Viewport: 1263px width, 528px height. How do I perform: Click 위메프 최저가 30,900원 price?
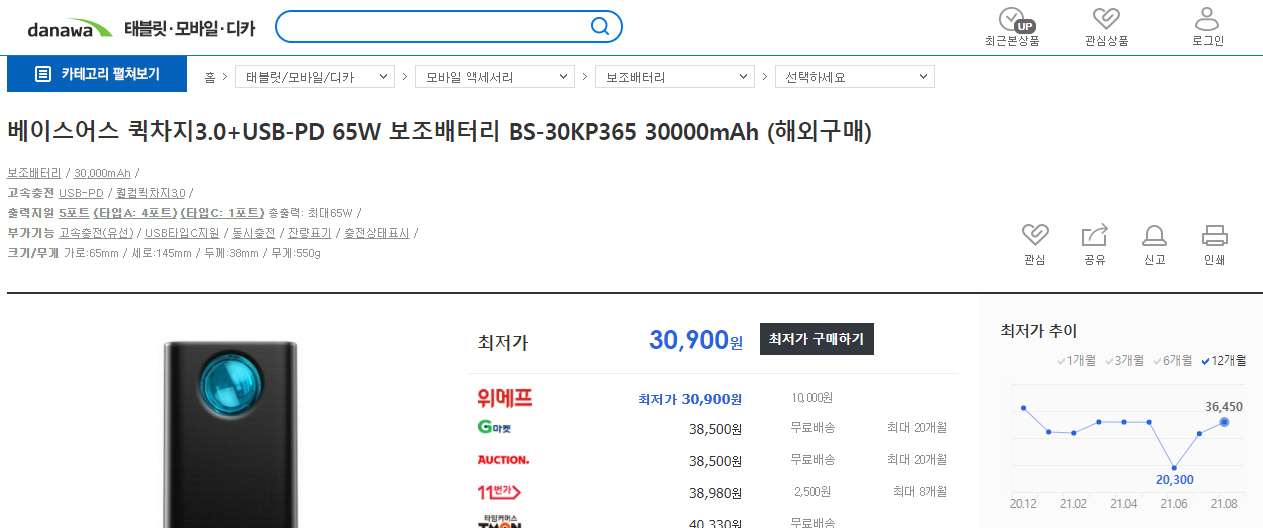tap(690, 399)
